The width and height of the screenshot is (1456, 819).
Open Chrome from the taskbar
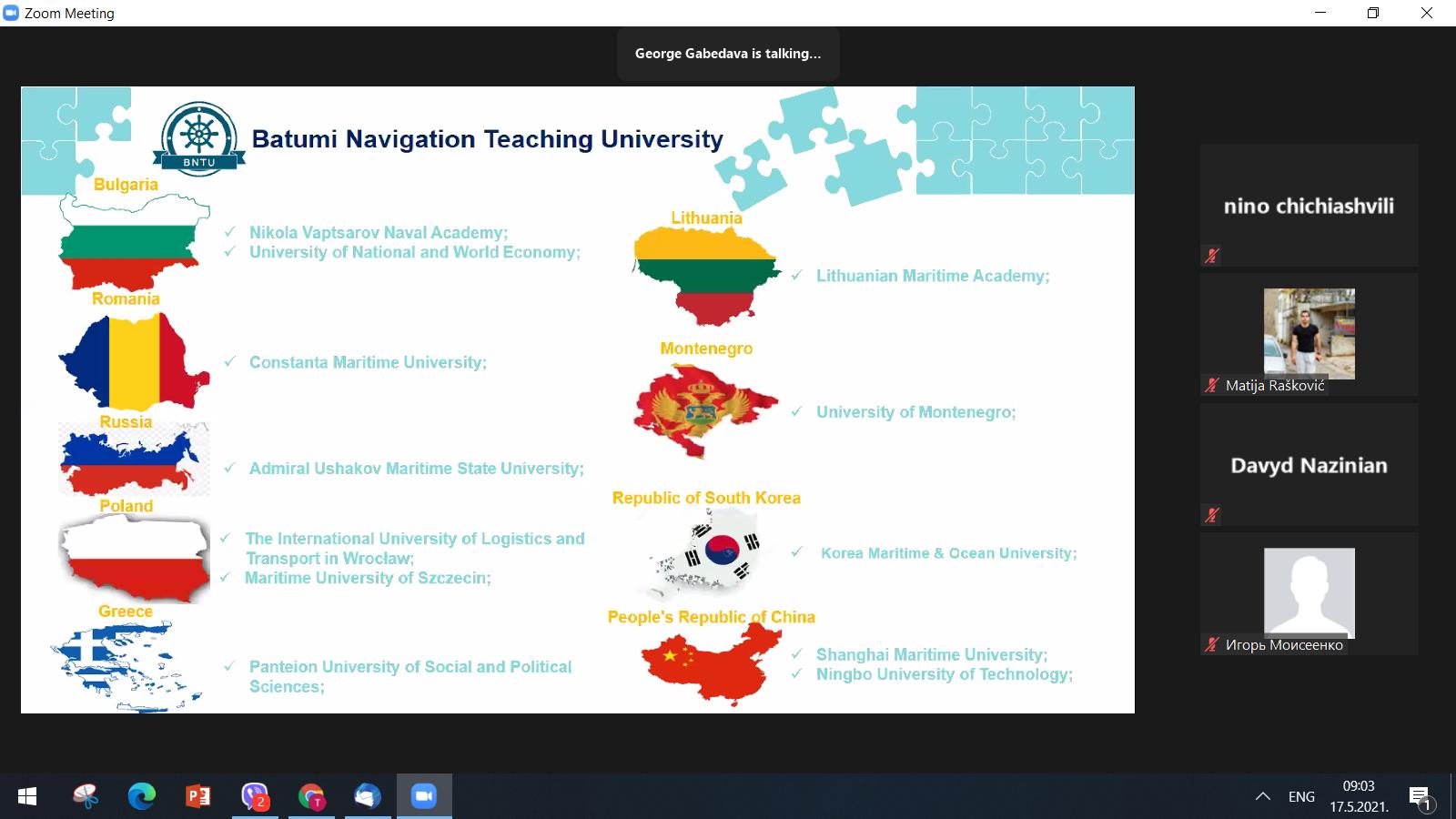311,796
